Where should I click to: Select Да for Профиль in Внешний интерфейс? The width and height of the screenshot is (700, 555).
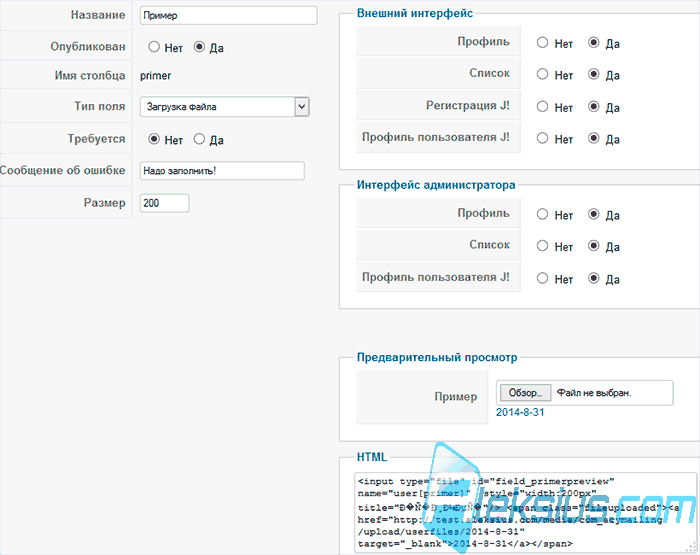tap(593, 42)
